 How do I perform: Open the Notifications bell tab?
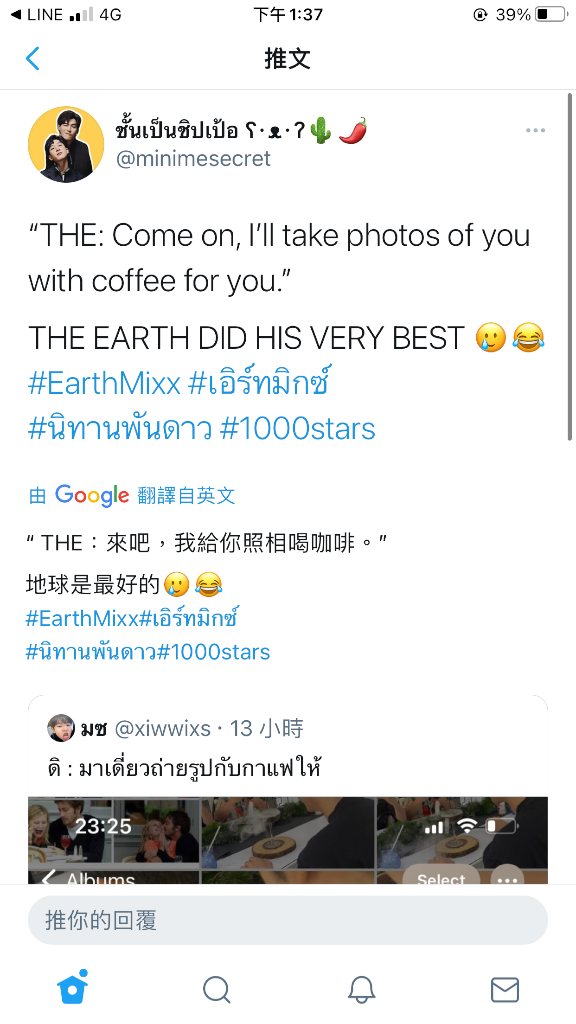pos(361,989)
